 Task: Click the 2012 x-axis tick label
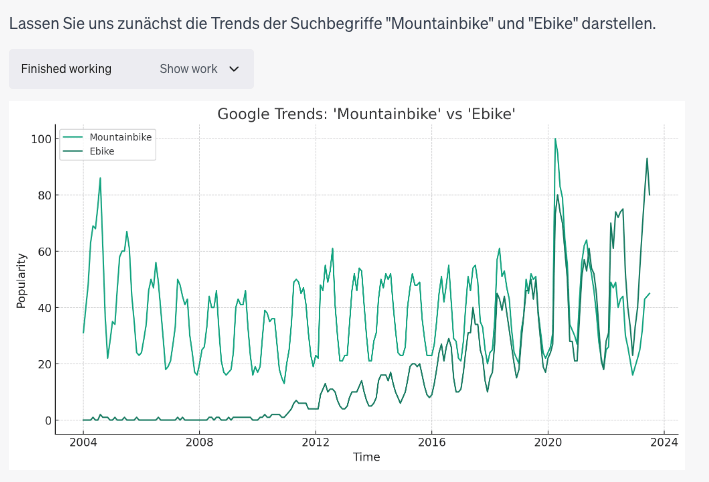point(315,441)
